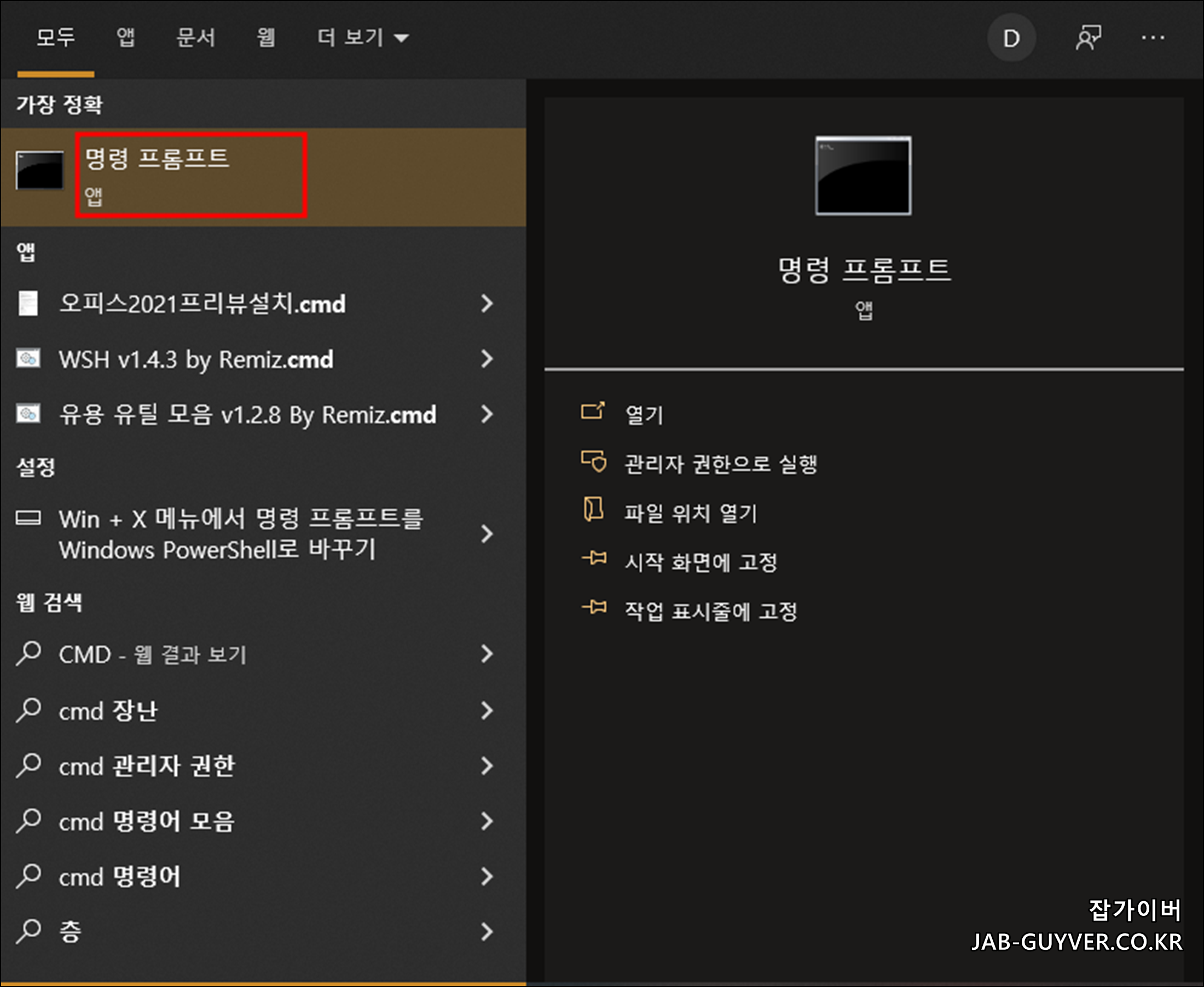
Task: Select the 웹 filter tab
Action: [x=265, y=38]
